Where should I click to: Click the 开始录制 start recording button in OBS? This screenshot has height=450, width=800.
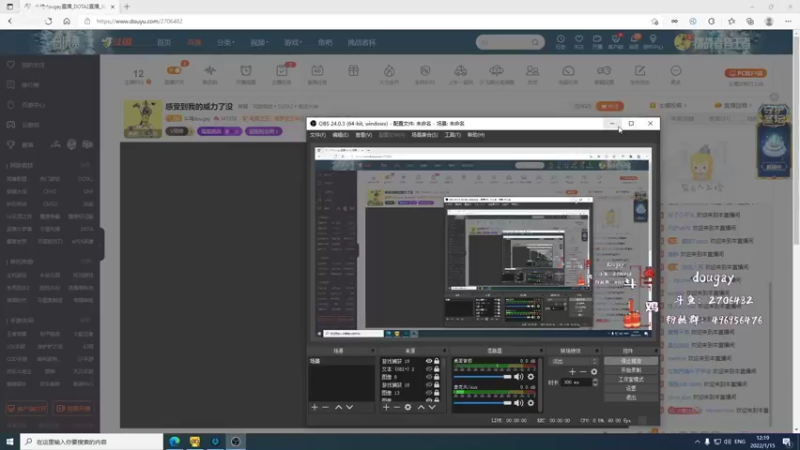pos(631,370)
